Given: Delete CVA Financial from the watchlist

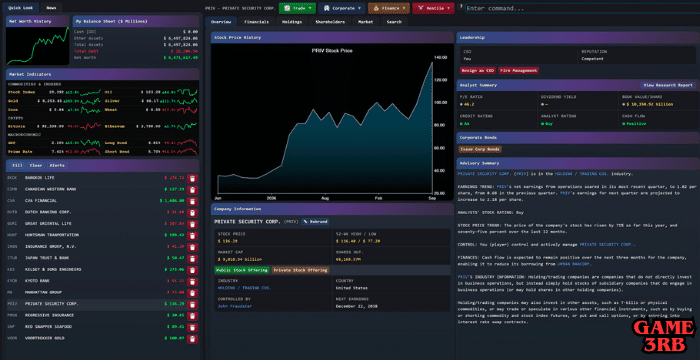Looking at the screenshot, I should [192, 201].
